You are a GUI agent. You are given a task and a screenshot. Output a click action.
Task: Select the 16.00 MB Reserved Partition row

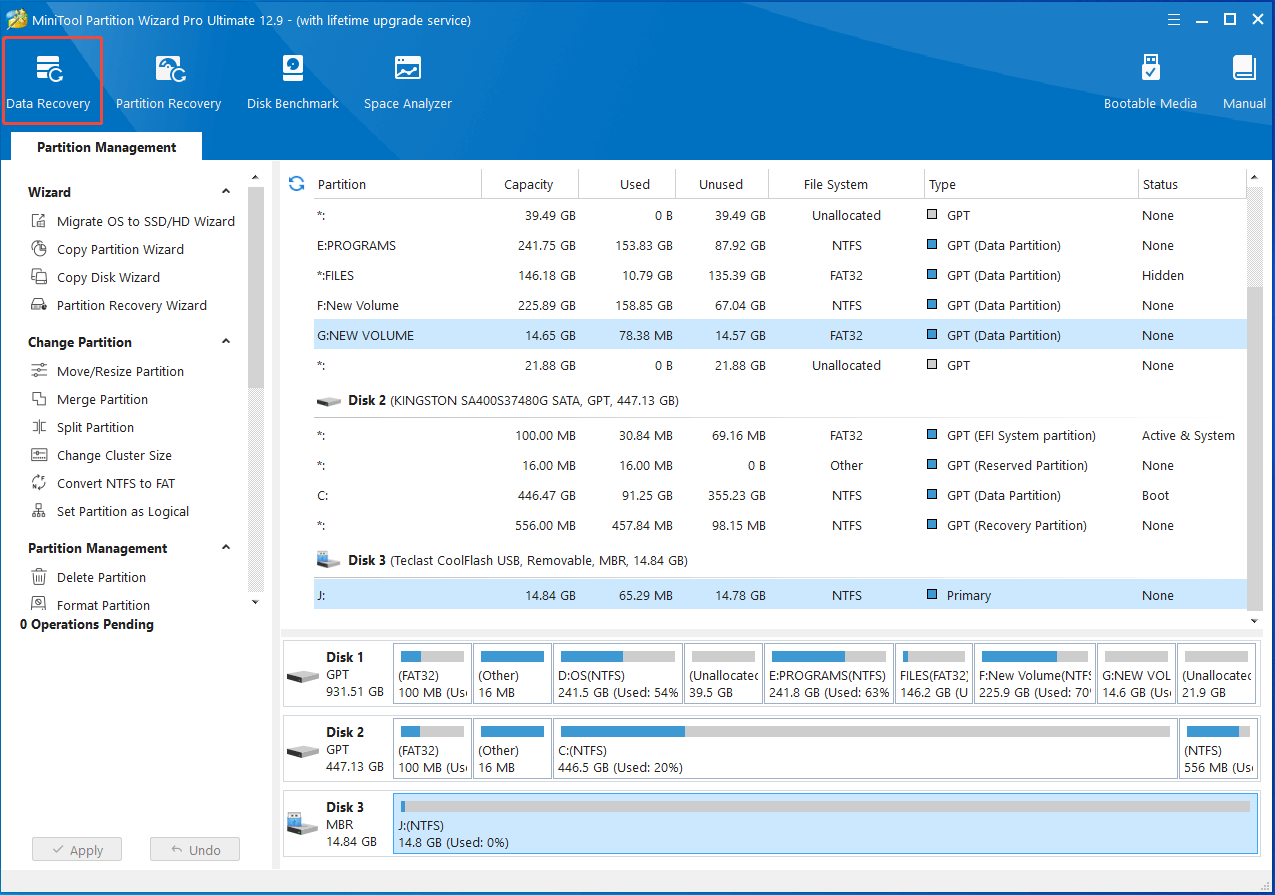coord(781,465)
